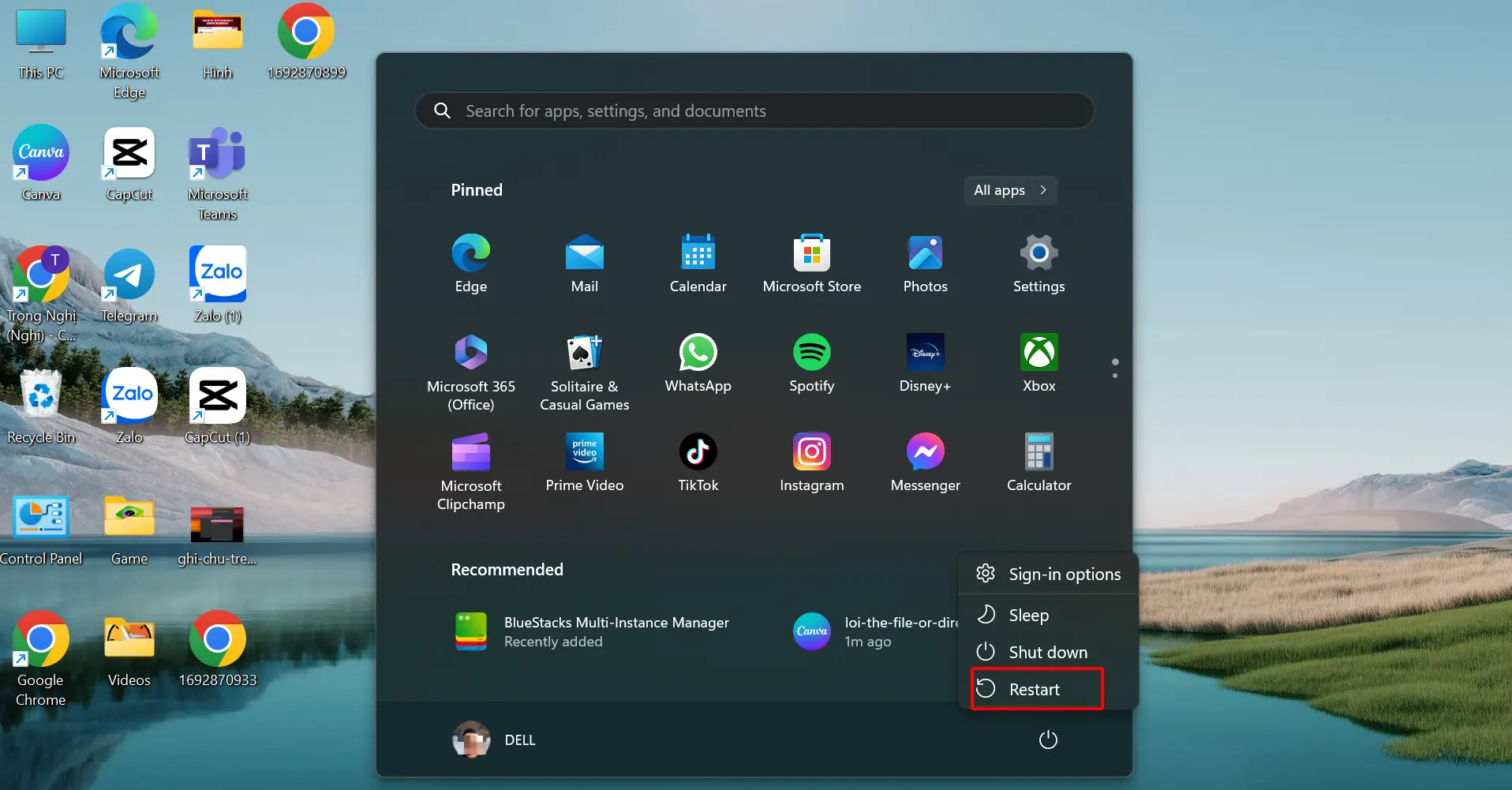Screen dimensions: 1512x790
Task: Select the Zalo desktop shortcut
Action: coord(129,406)
